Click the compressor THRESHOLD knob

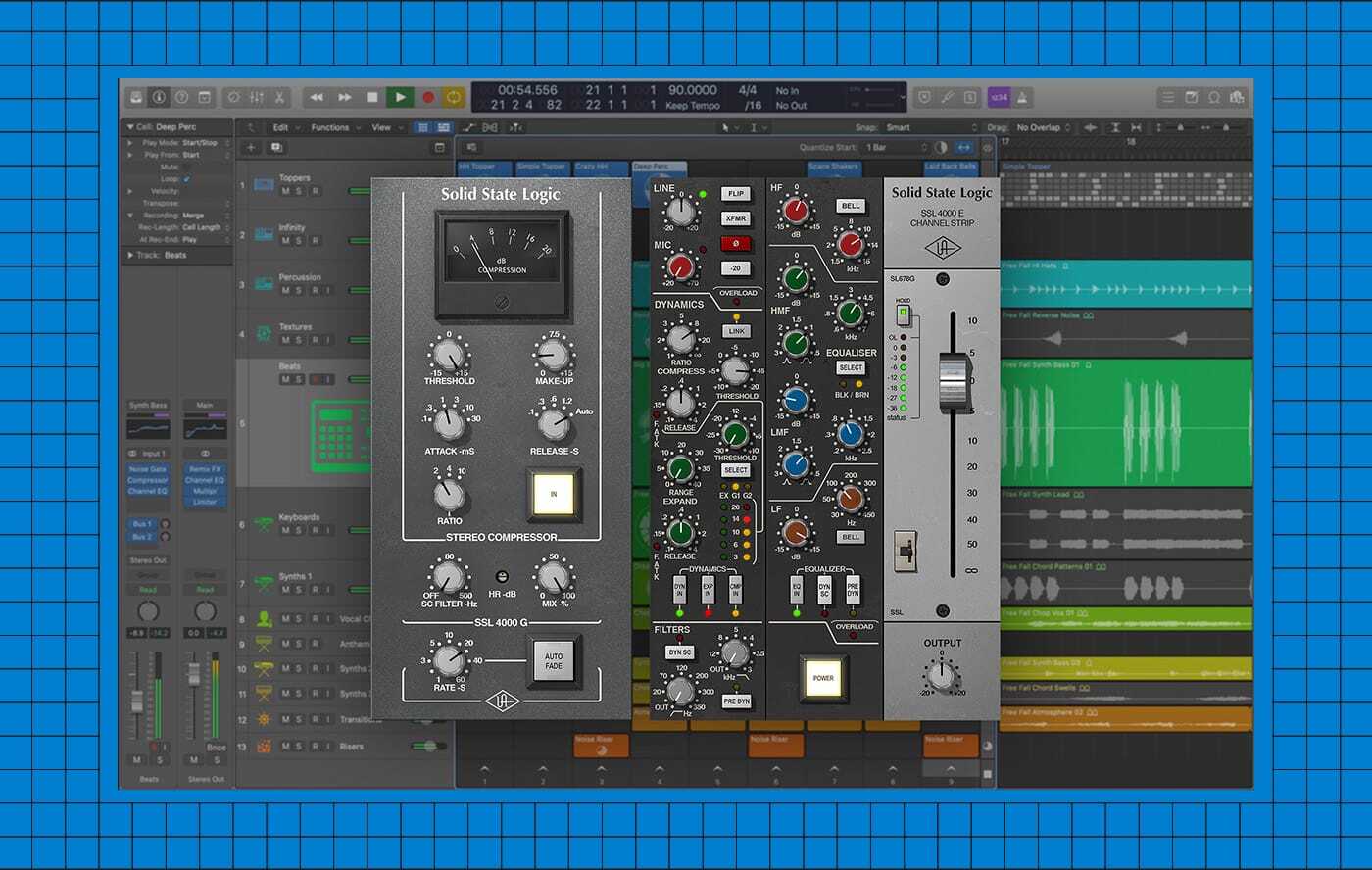(449, 356)
